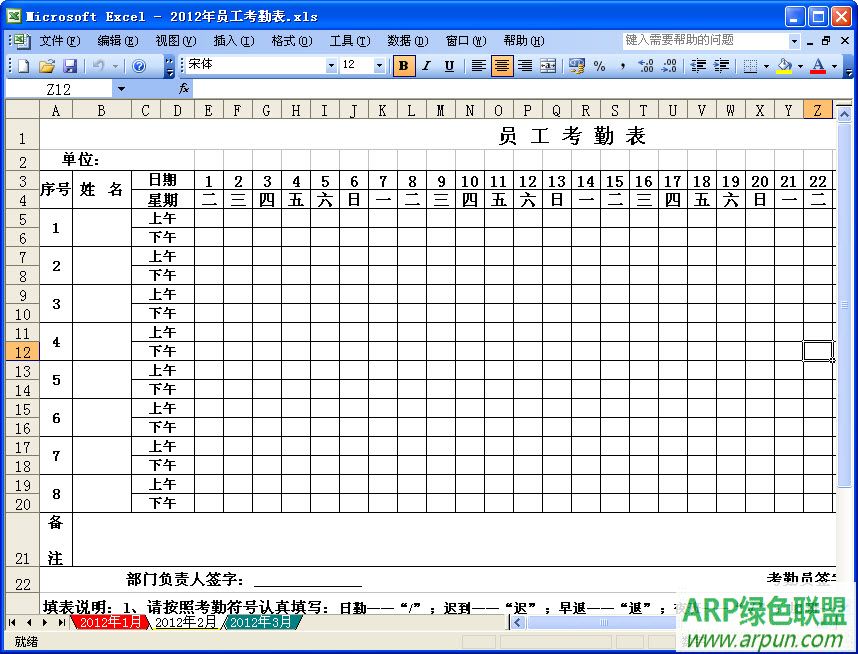Image resolution: width=858 pixels, height=654 pixels.
Task: Create a new workbook
Action: (23, 64)
